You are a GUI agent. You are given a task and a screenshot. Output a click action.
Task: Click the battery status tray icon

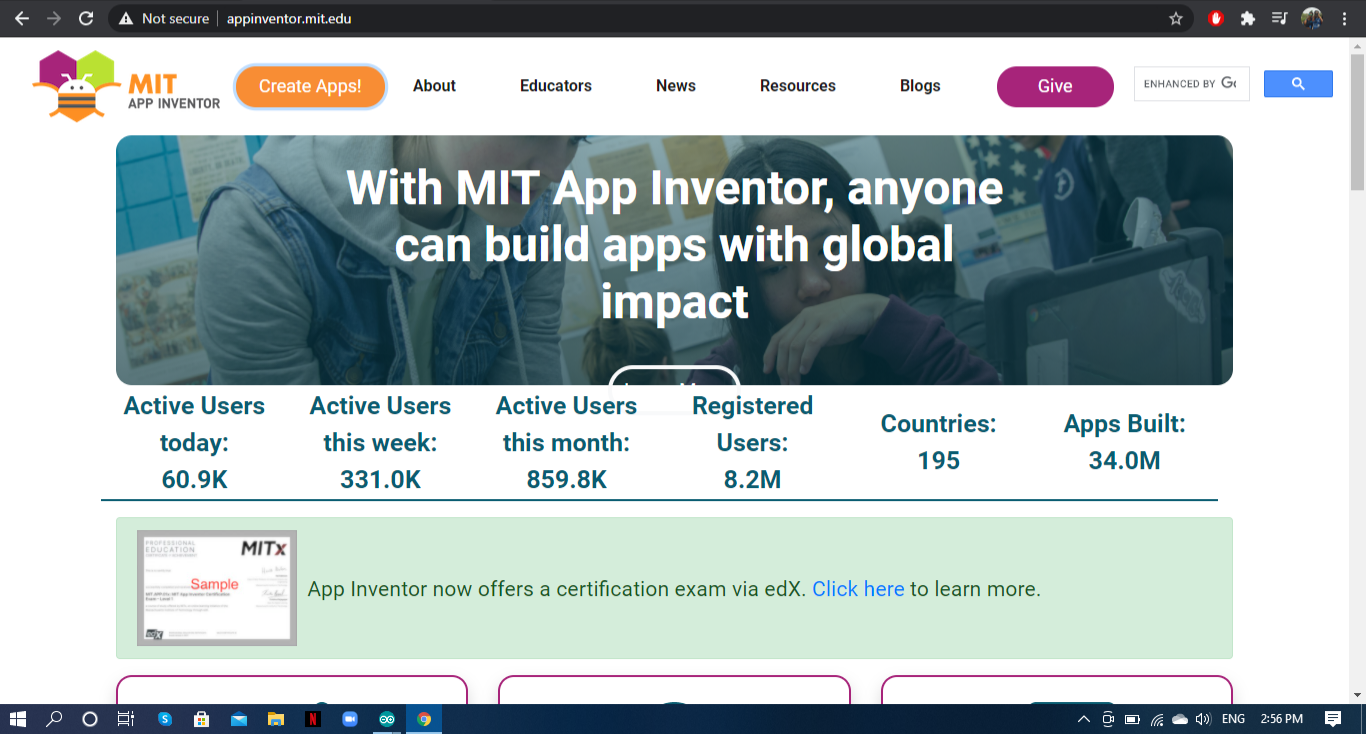click(1132, 719)
